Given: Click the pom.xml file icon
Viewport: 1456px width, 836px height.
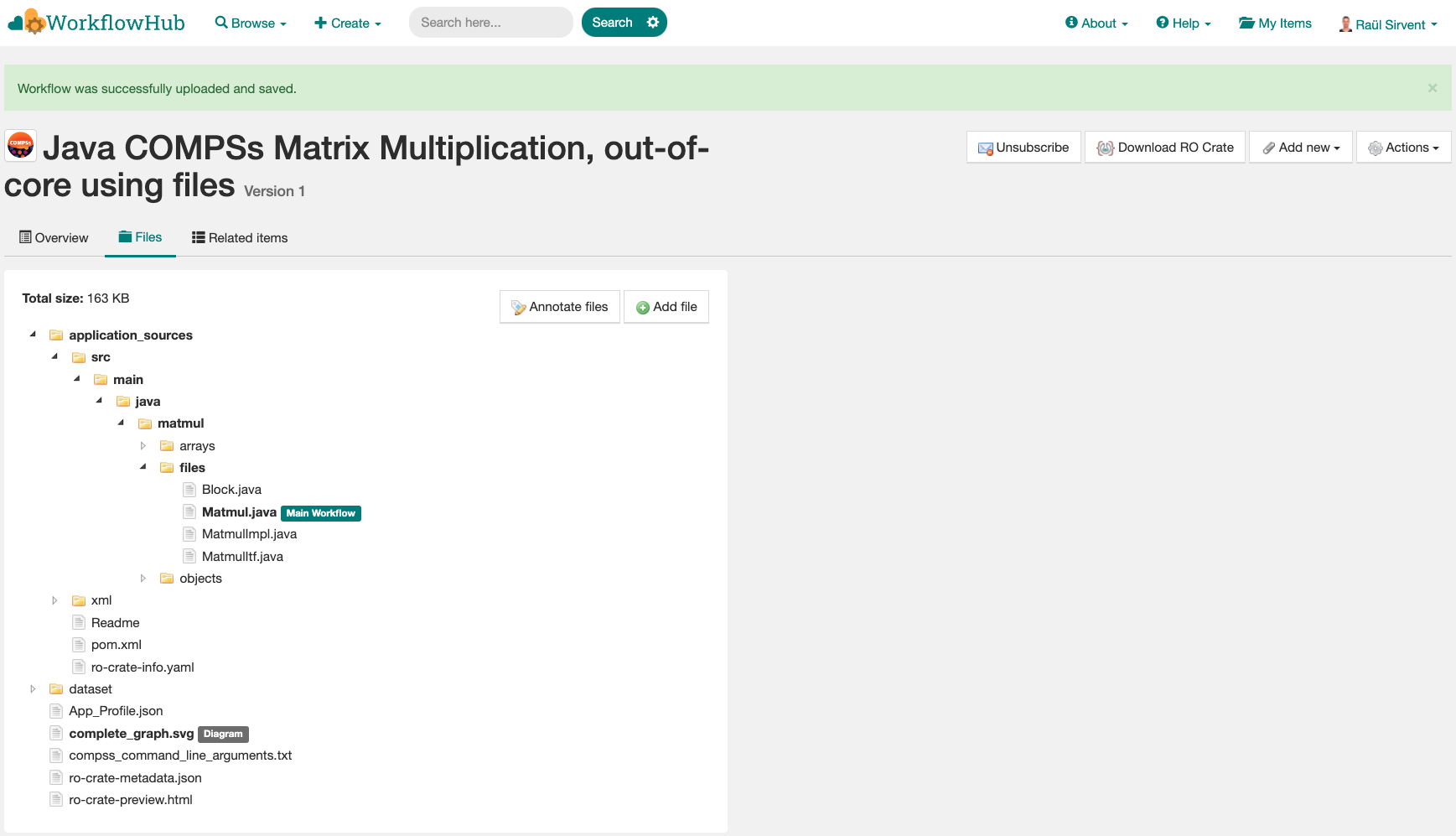Looking at the screenshot, I should point(79,645).
